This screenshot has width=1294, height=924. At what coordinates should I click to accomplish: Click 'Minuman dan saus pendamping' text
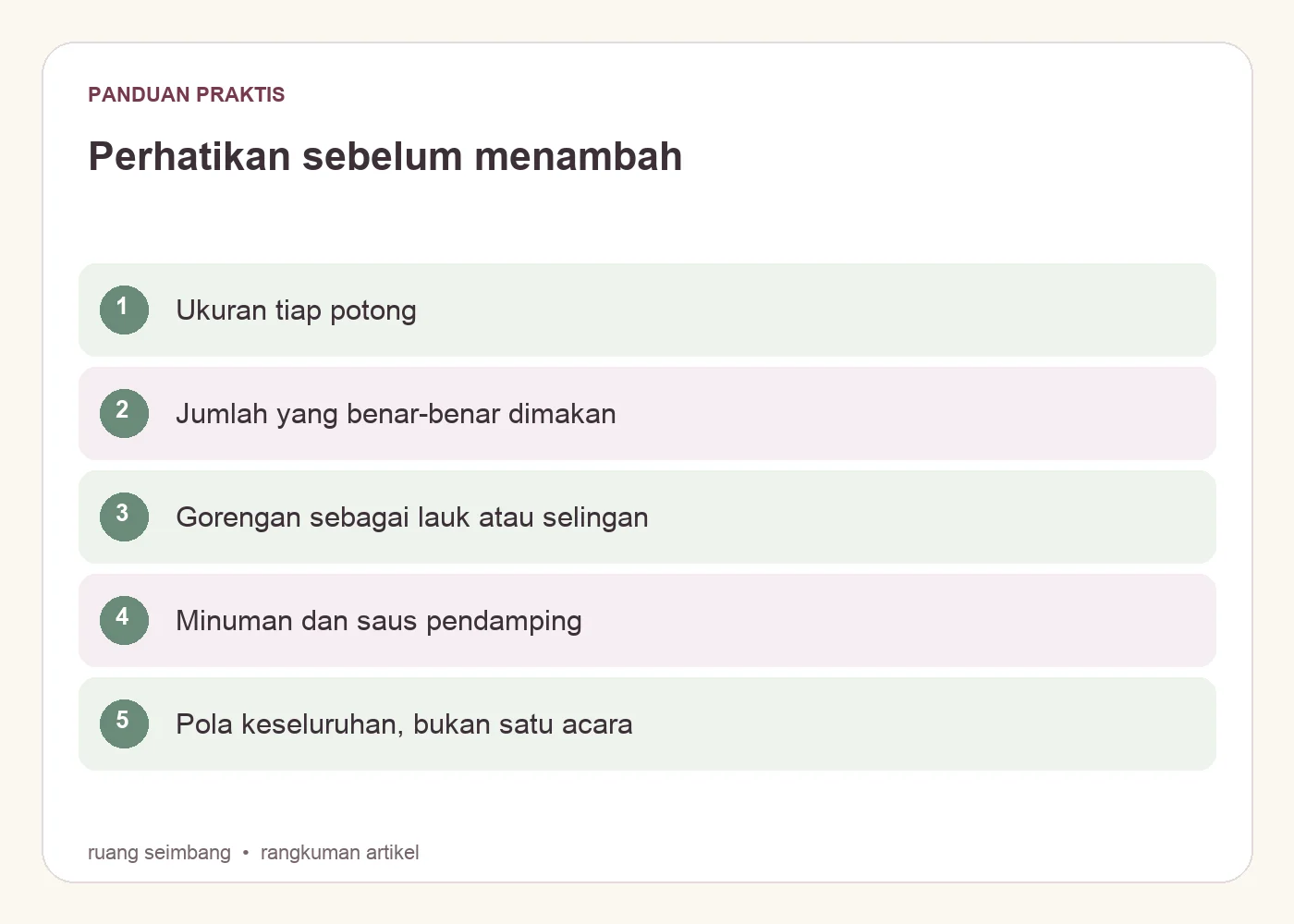(x=379, y=621)
